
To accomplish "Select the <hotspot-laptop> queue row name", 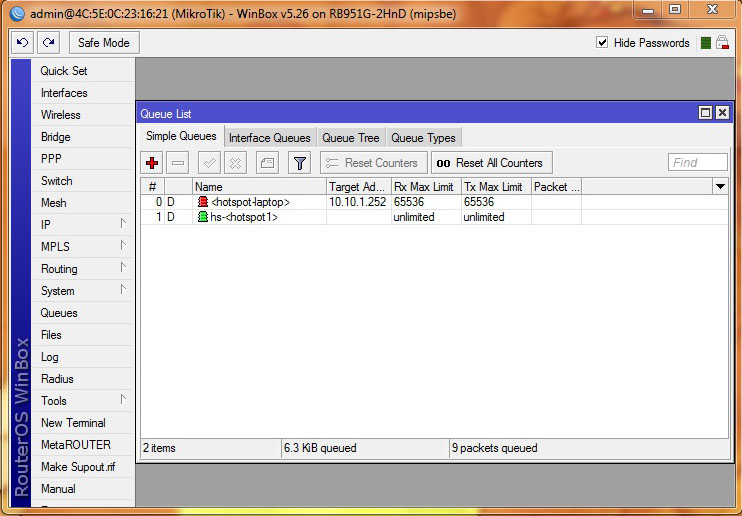I will click(x=250, y=202).
